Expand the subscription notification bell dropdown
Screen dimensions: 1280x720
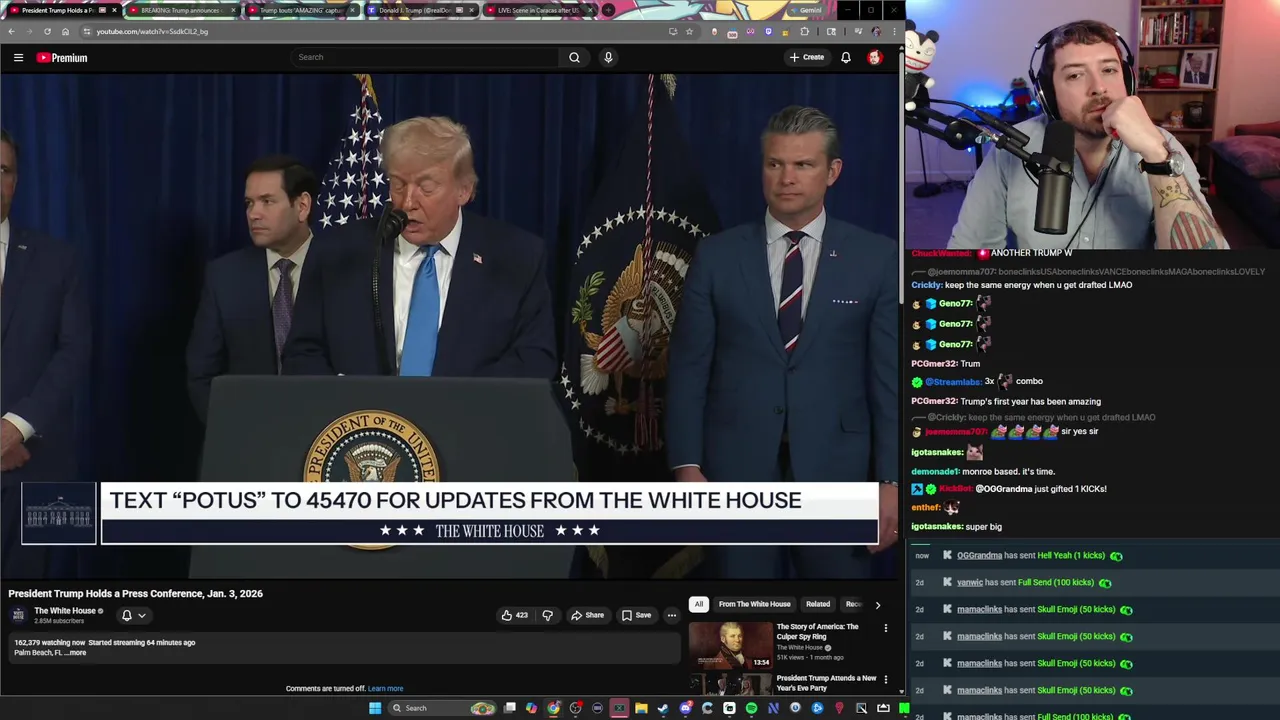[133, 615]
